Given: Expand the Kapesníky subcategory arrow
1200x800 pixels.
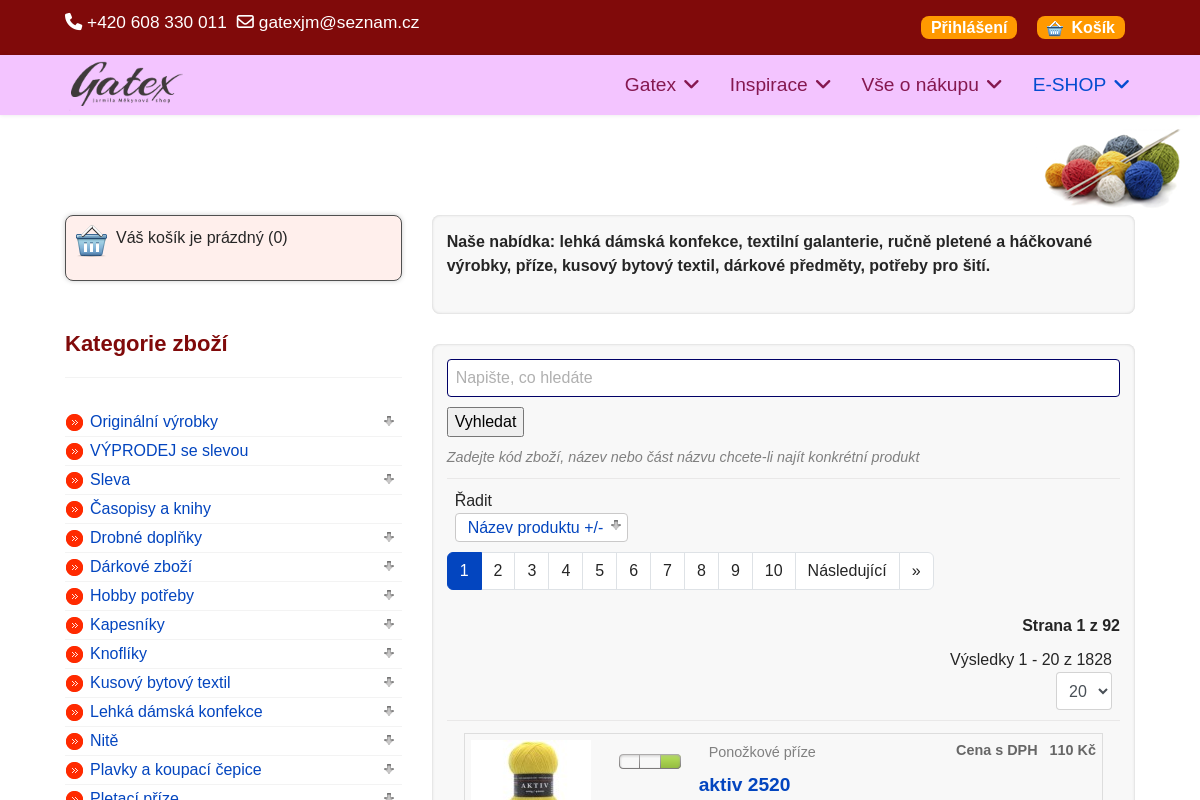Looking at the screenshot, I should click(389, 624).
